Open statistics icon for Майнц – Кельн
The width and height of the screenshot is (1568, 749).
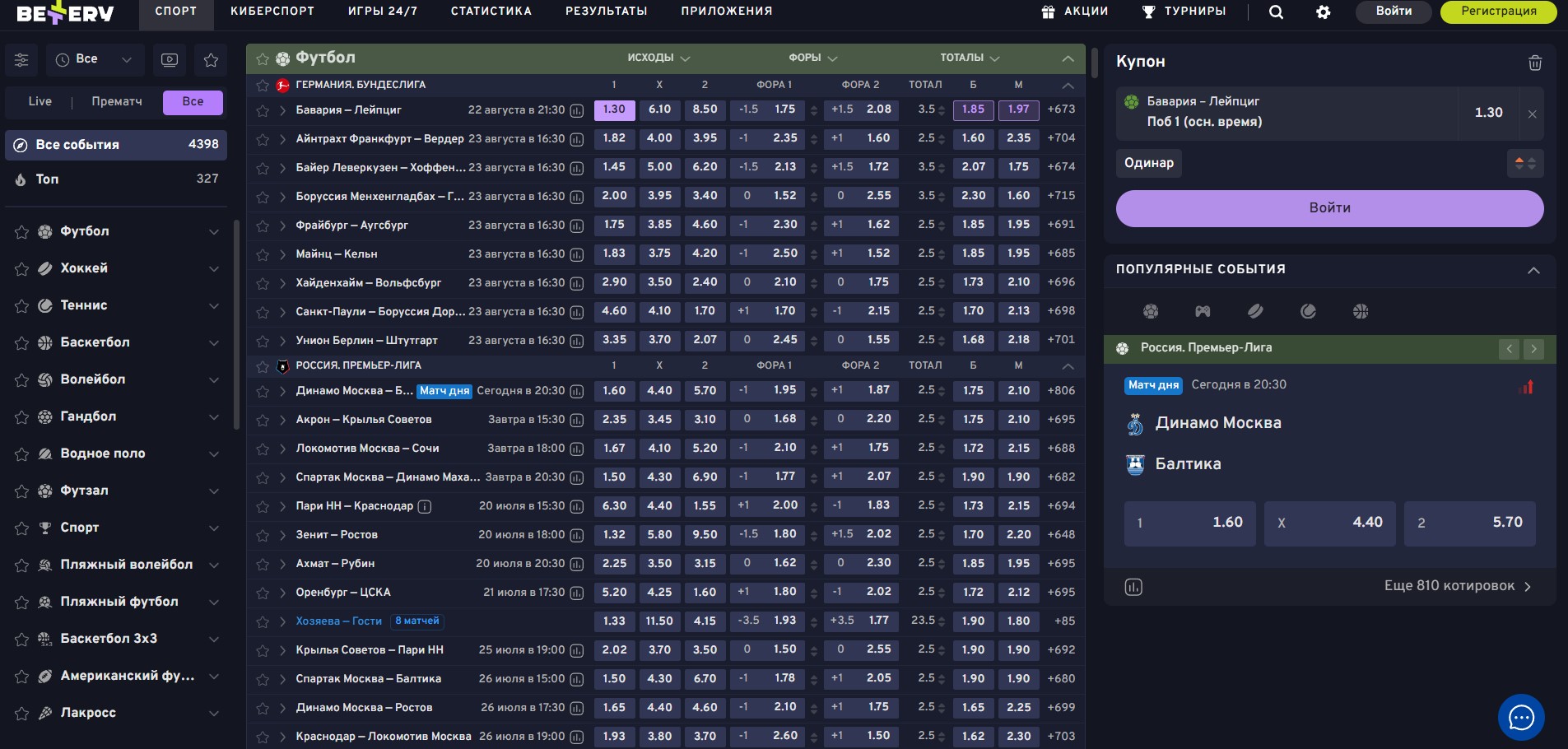pyautogui.click(x=577, y=254)
